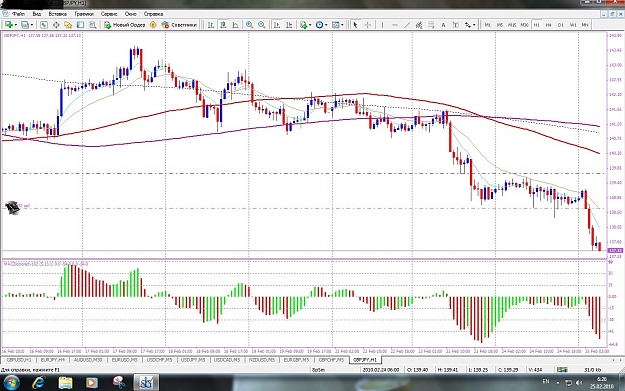
Task: Click the Periods clock icon
Action: pyautogui.click(x=319, y=25)
